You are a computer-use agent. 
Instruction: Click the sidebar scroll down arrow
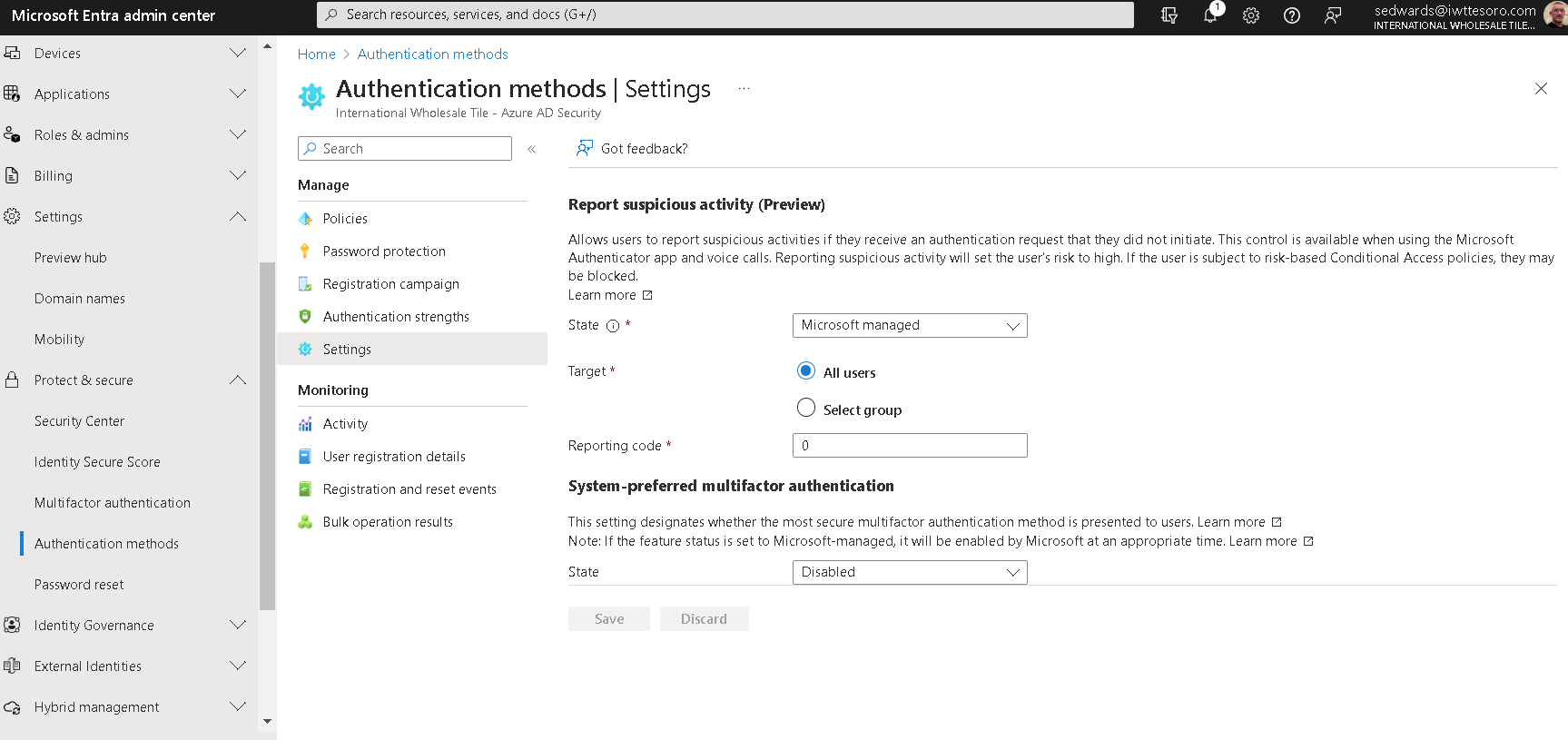tap(267, 722)
